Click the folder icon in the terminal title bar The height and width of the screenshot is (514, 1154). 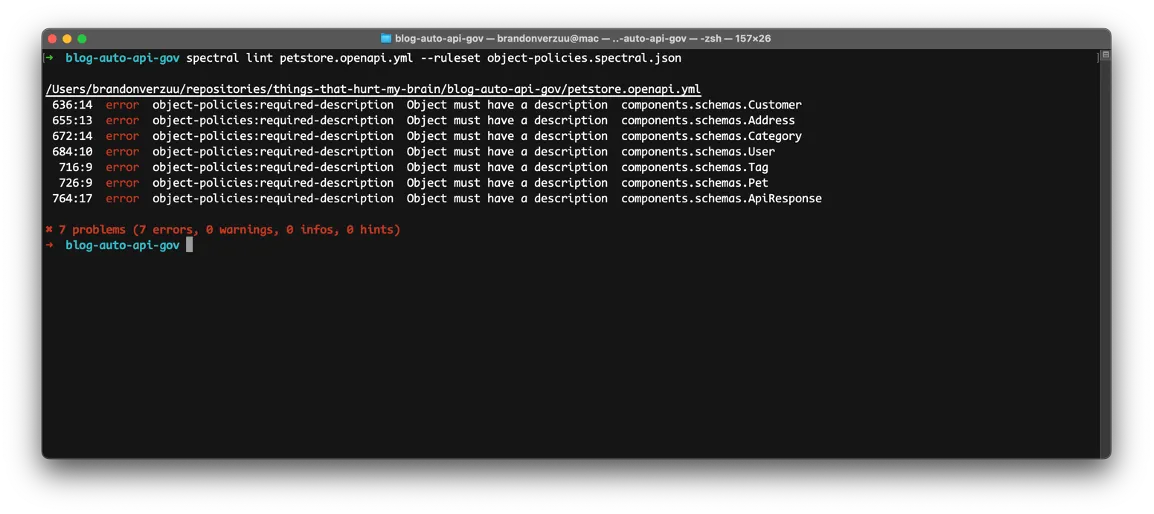coord(386,39)
